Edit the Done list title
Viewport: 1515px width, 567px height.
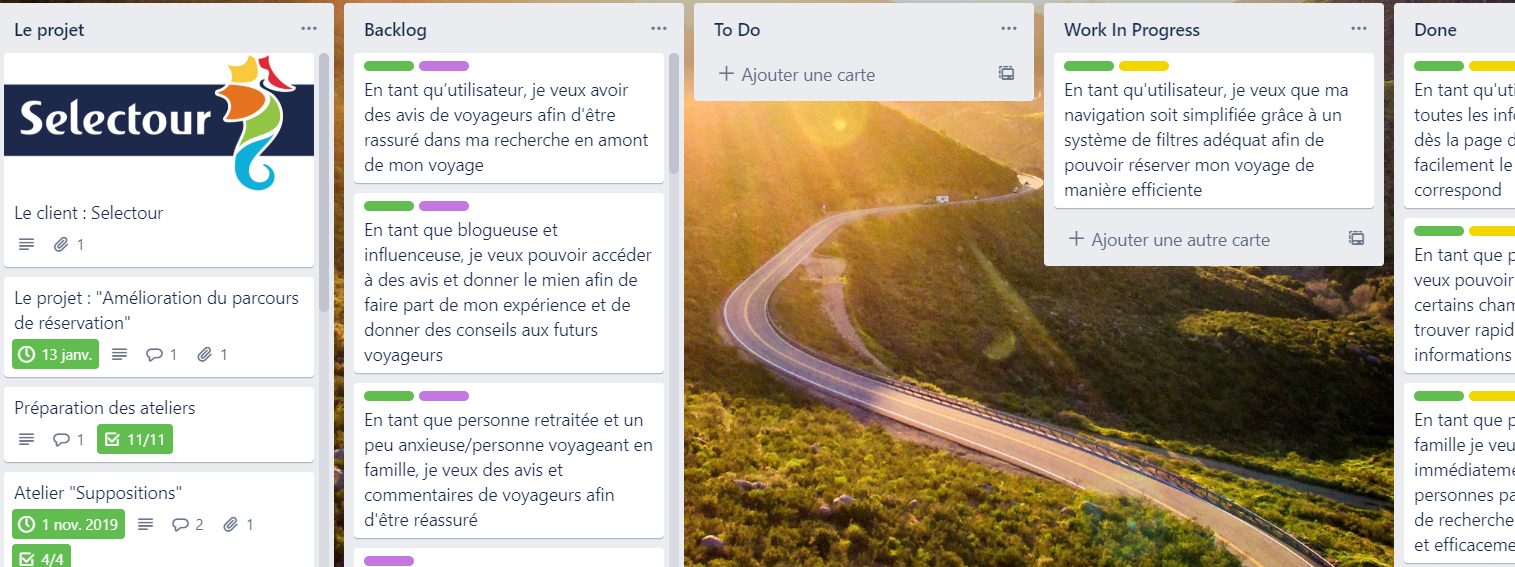(1435, 30)
